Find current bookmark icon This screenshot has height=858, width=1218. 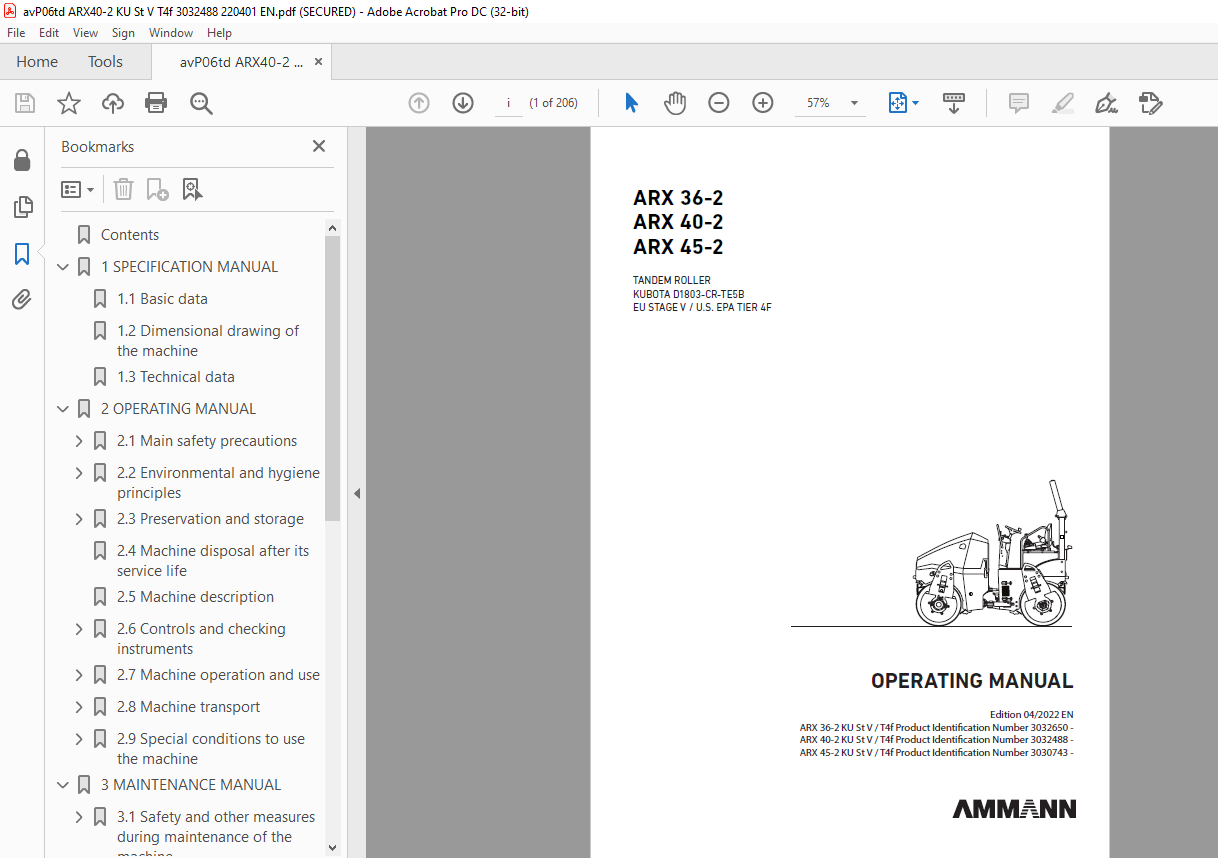[x=193, y=189]
